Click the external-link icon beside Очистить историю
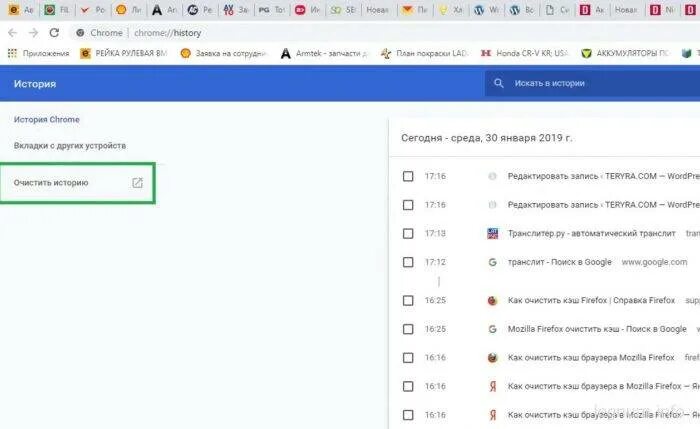700x429 pixels. (x=138, y=183)
